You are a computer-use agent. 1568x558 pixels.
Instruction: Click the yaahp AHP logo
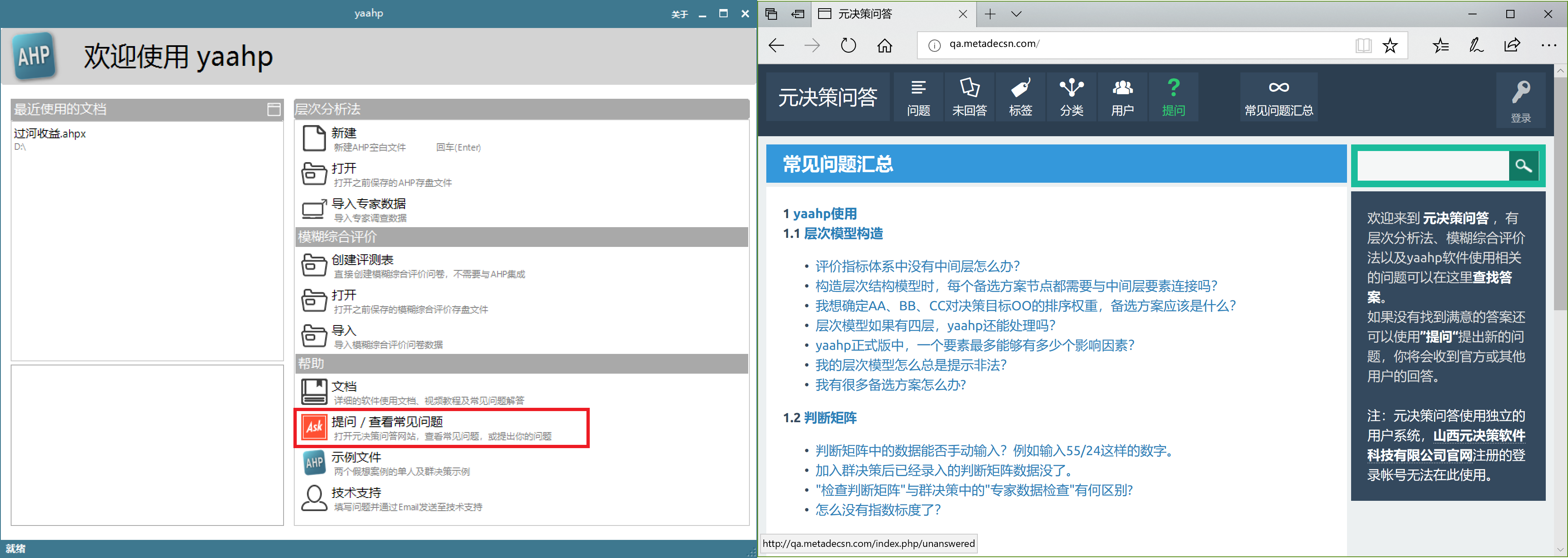click(x=35, y=56)
